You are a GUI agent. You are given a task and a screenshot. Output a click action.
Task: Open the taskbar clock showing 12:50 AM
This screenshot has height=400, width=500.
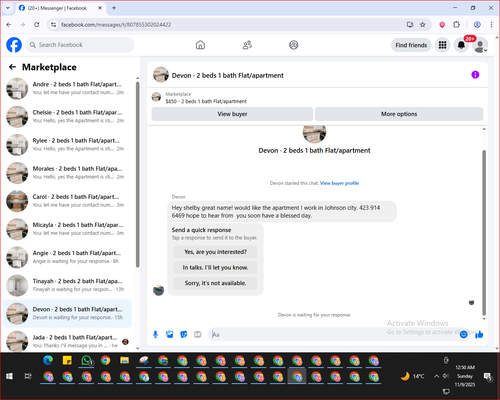(x=465, y=376)
